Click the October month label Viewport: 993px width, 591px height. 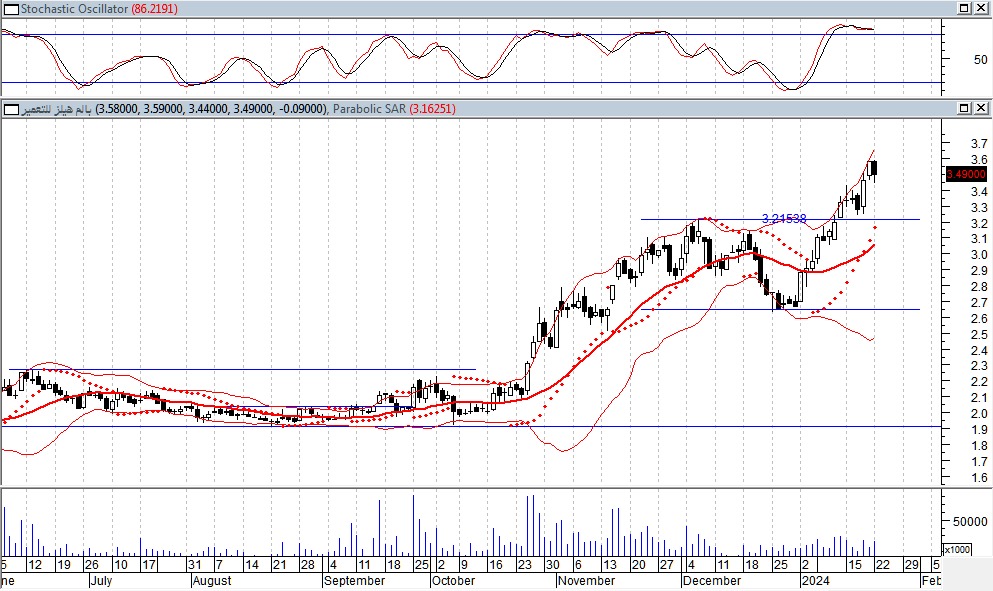click(x=452, y=580)
